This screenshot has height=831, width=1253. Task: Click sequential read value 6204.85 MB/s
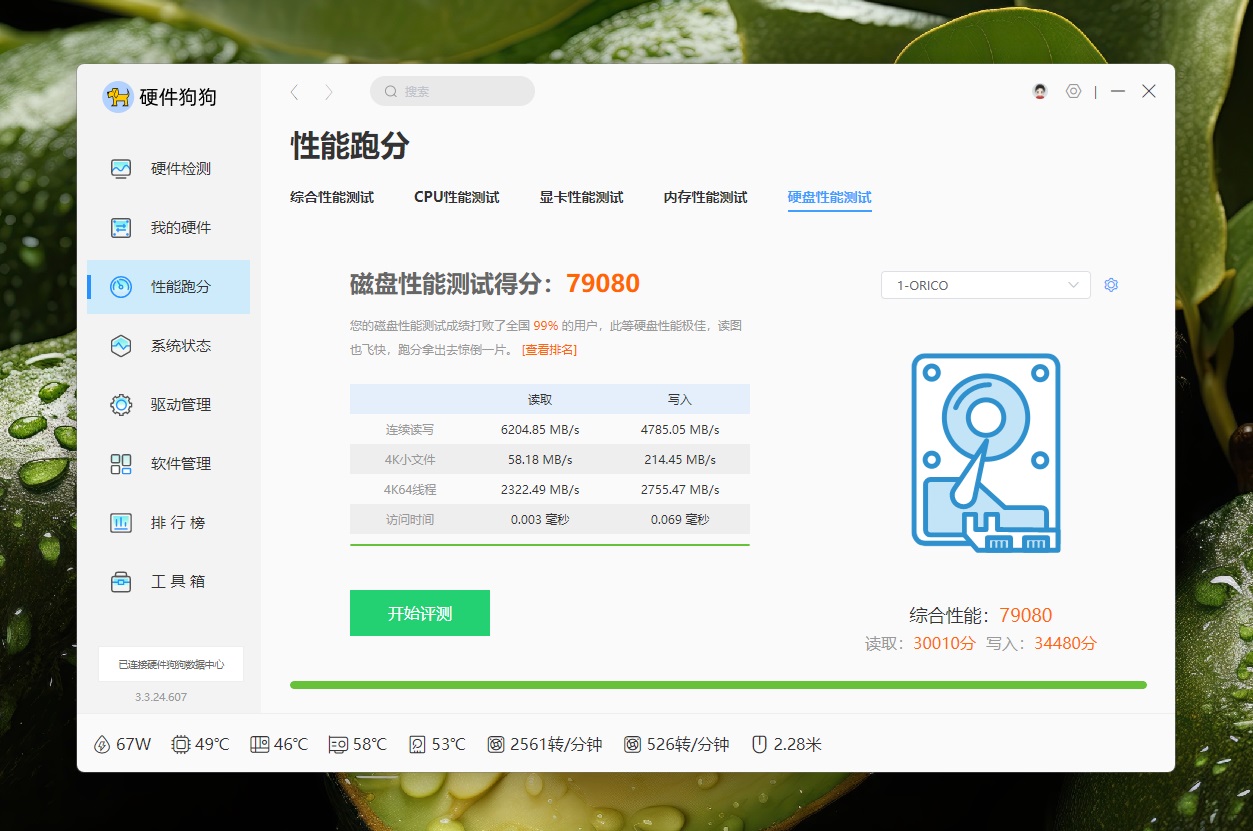pos(540,430)
